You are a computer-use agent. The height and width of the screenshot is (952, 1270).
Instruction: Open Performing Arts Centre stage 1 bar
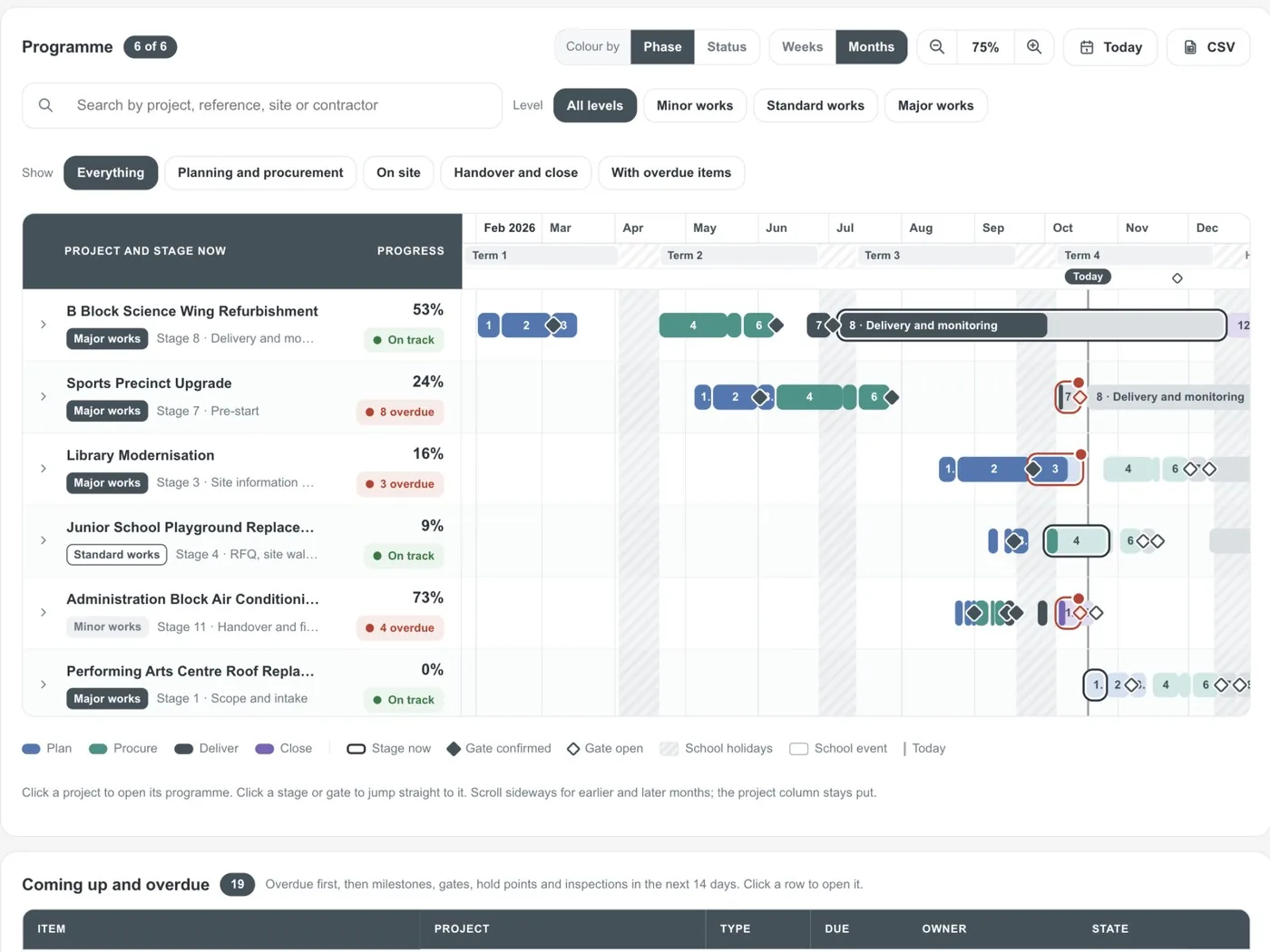tap(1096, 685)
